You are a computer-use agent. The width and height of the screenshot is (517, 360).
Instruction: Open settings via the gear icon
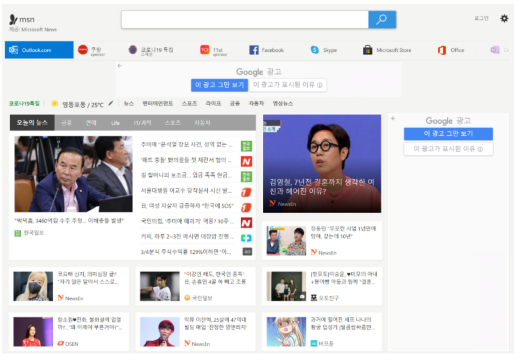pos(504,18)
